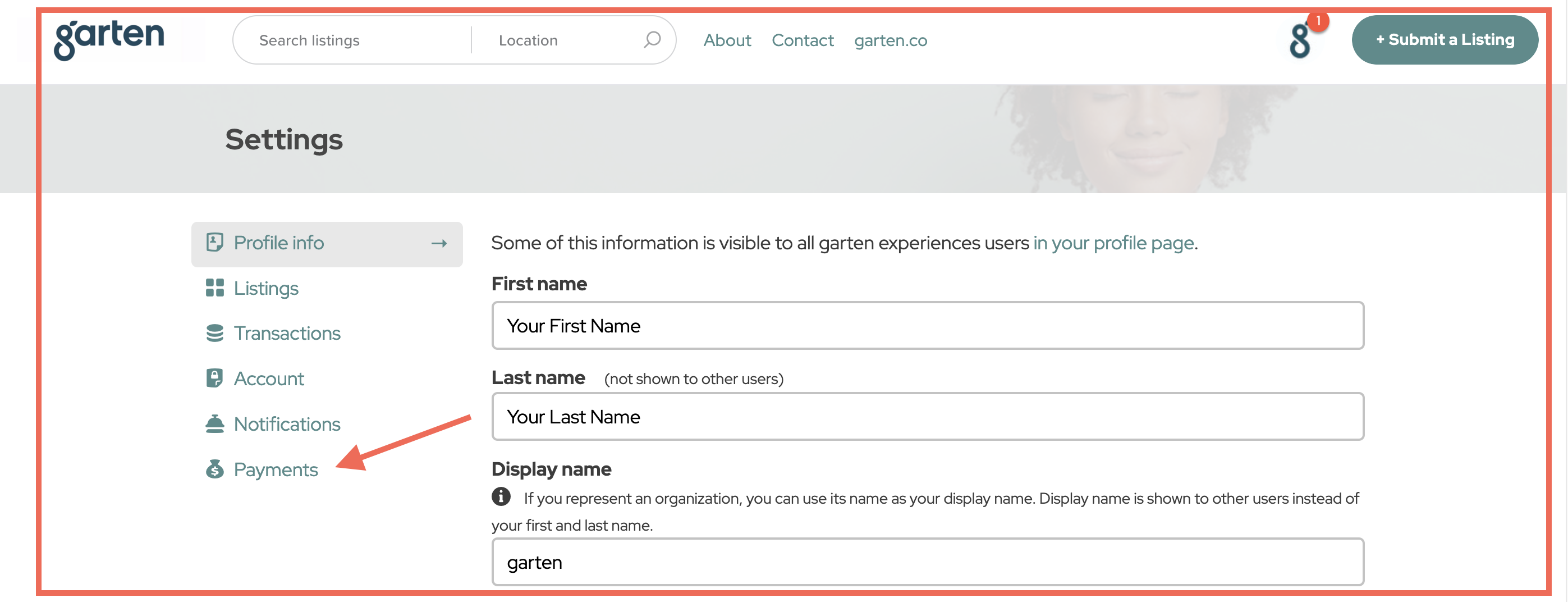This screenshot has height=602, width=1568.
Task: Click the Profile info sidebar icon
Action: pos(215,243)
